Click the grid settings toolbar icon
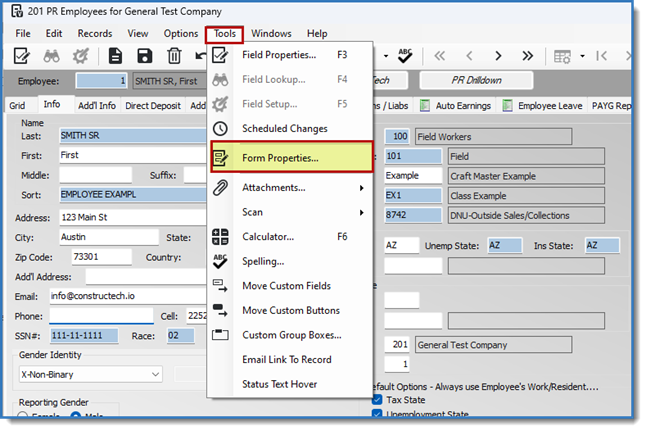This screenshot has width=646, height=431. [x=562, y=56]
